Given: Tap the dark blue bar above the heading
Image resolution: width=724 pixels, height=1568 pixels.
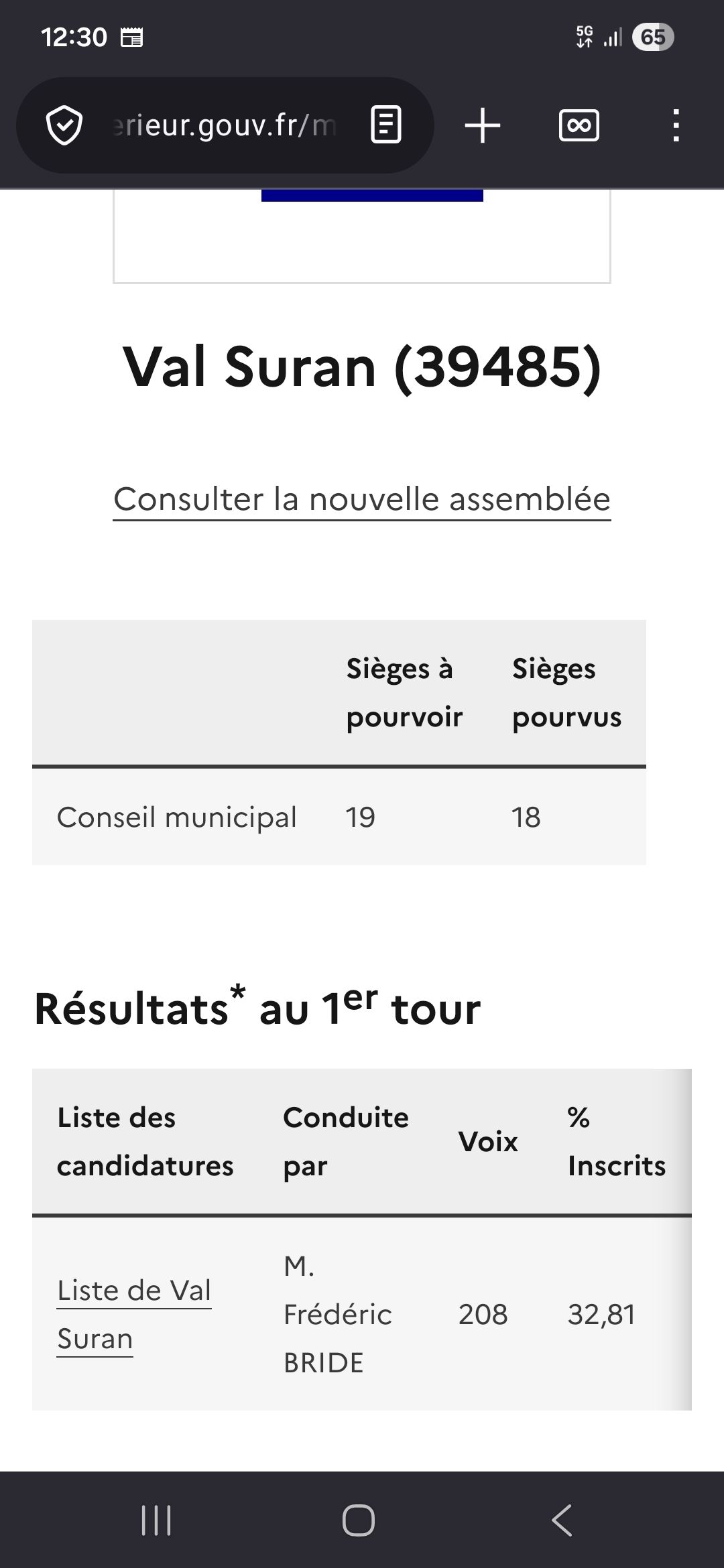Looking at the screenshot, I should click(x=372, y=195).
